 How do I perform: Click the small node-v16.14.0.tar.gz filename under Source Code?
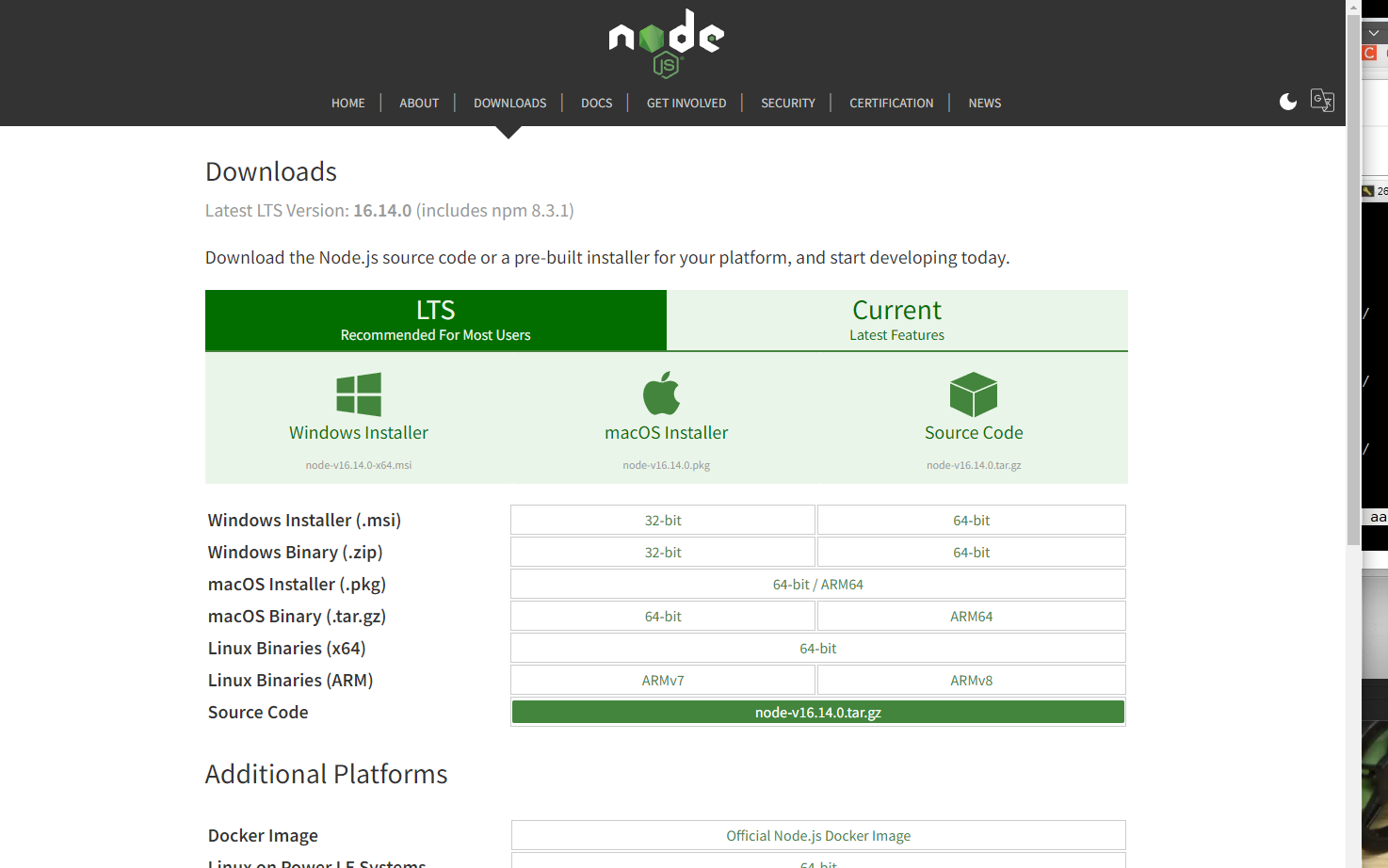[974, 465]
